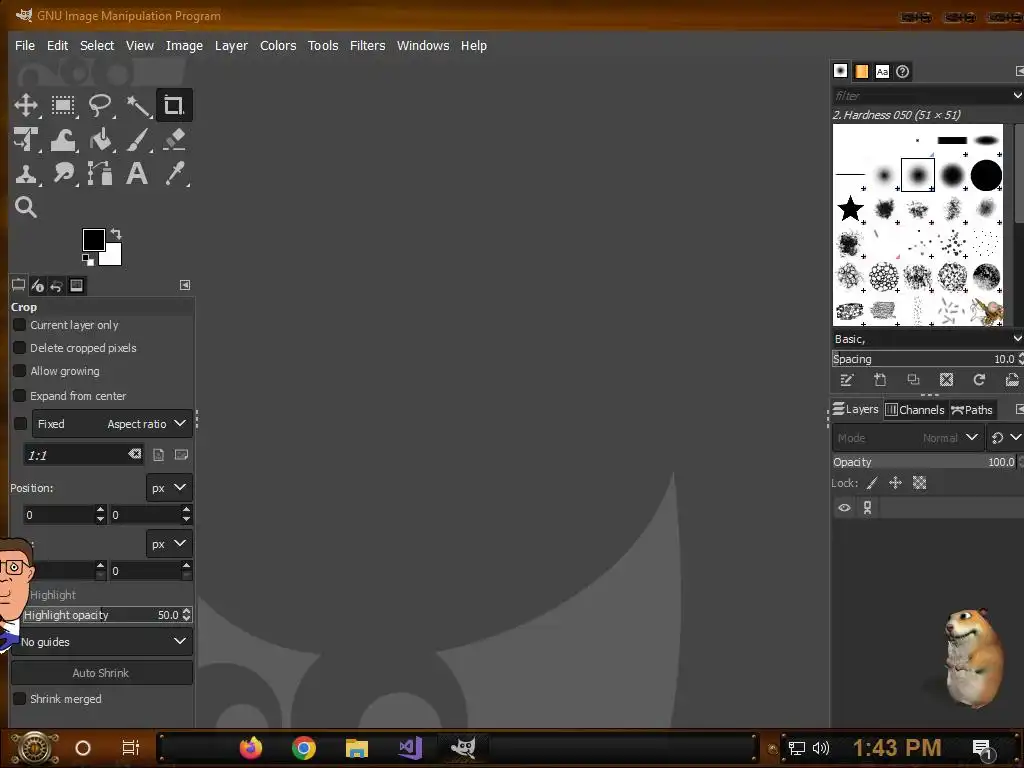The image size is (1024, 768).
Task: Open the Colors menu
Action: (x=278, y=46)
